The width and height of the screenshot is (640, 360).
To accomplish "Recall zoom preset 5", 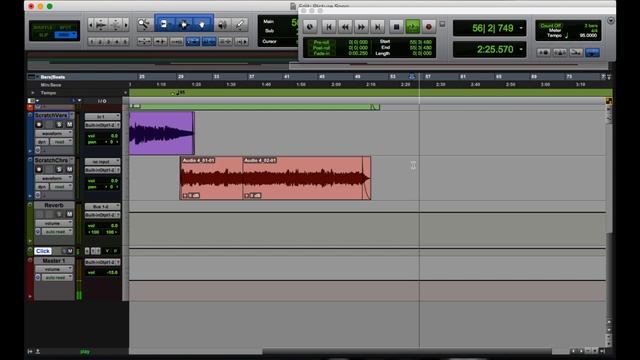I will click(x=125, y=42).
